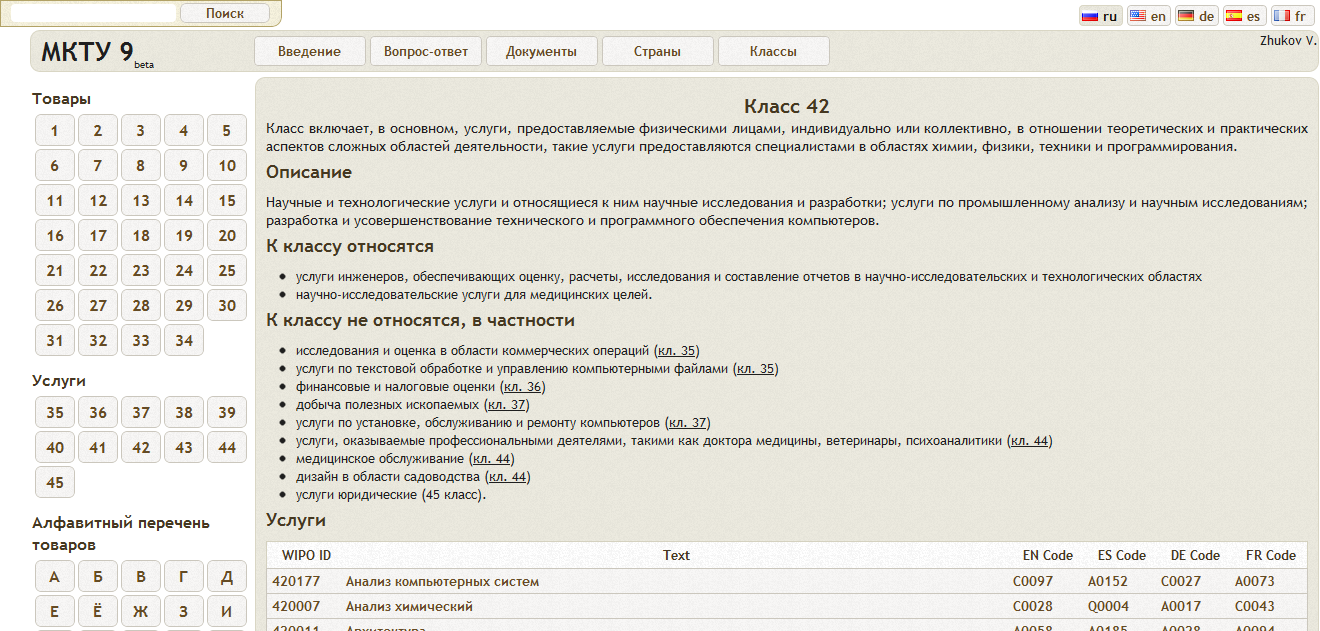Click the Класс 42 heading

pos(787,106)
